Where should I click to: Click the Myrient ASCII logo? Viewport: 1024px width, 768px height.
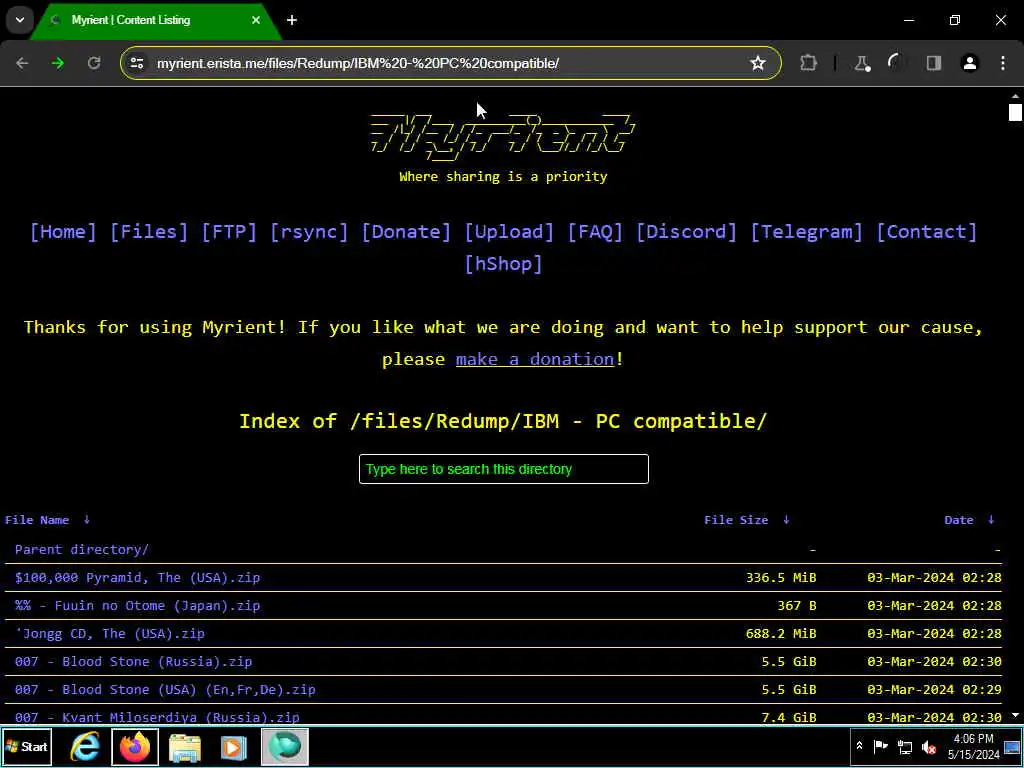(x=503, y=136)
